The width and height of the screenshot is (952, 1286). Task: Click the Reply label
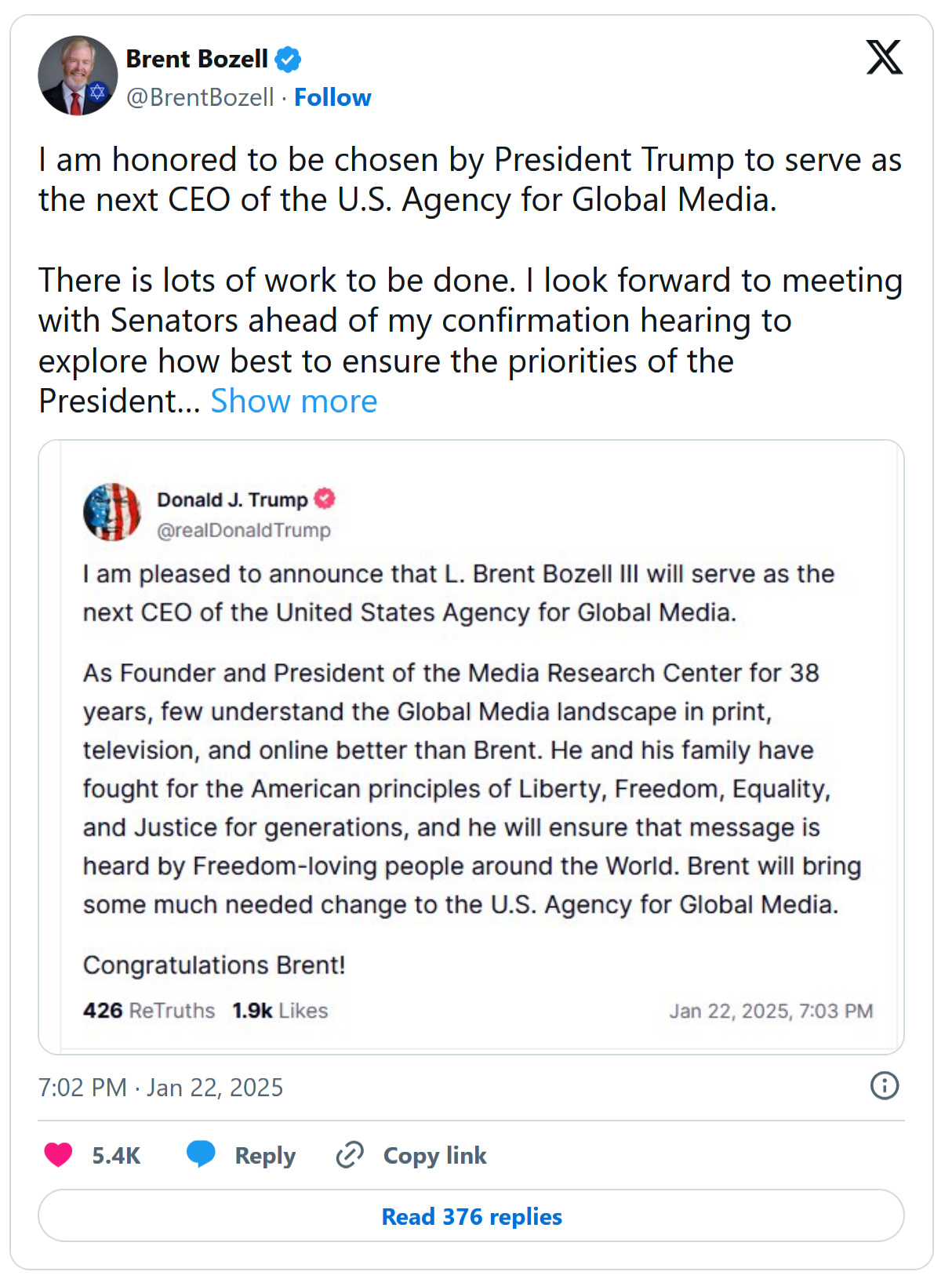pos(265,1156)
